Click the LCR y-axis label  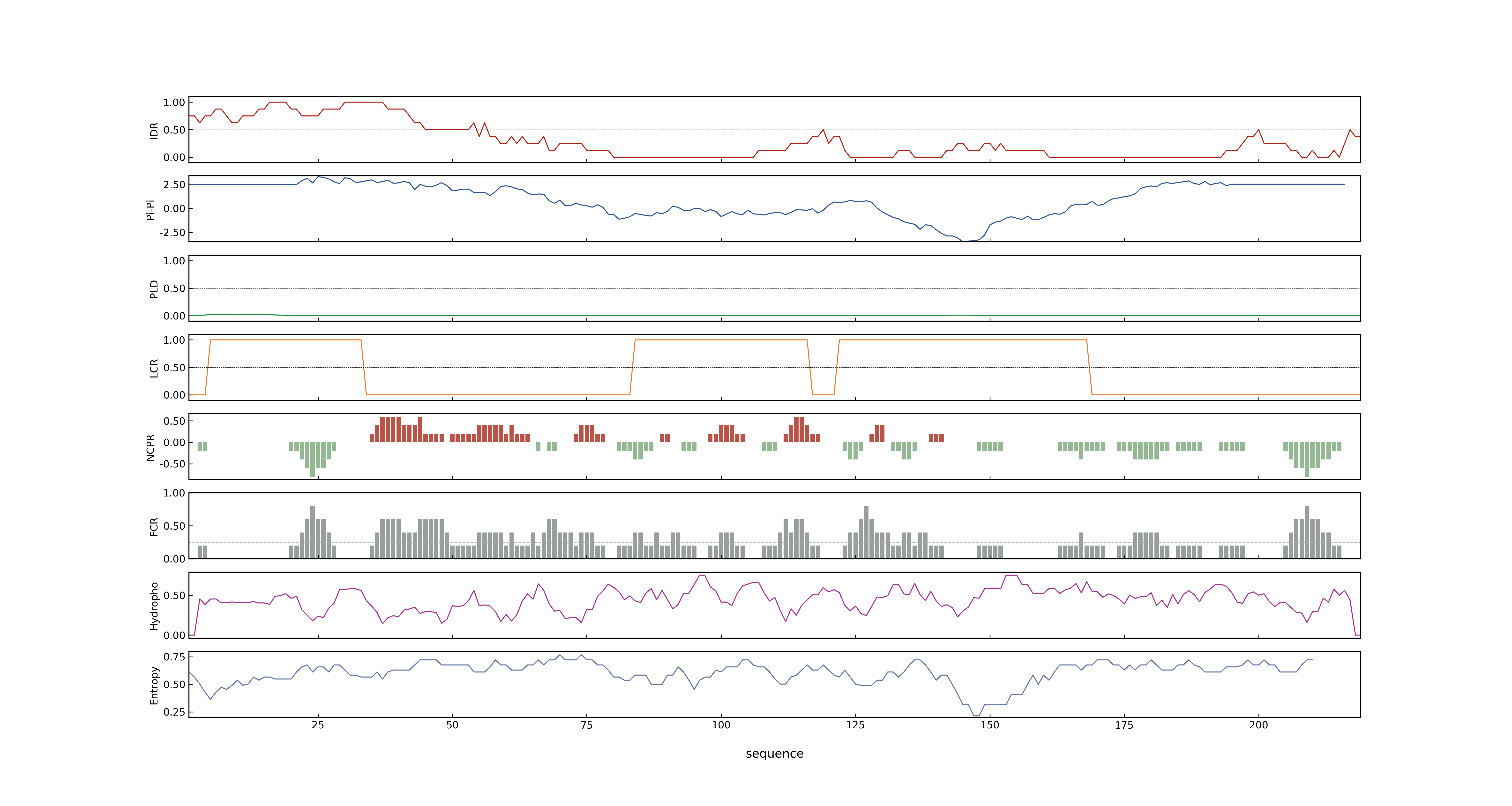(x=154, y=368)
